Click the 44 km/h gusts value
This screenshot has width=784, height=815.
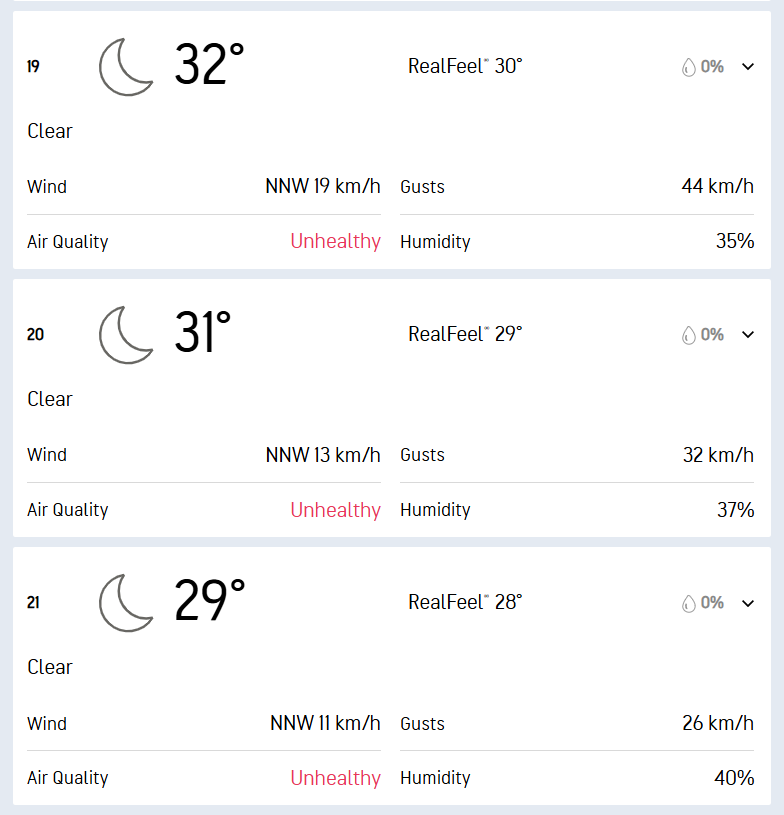(x=718, y=186)
